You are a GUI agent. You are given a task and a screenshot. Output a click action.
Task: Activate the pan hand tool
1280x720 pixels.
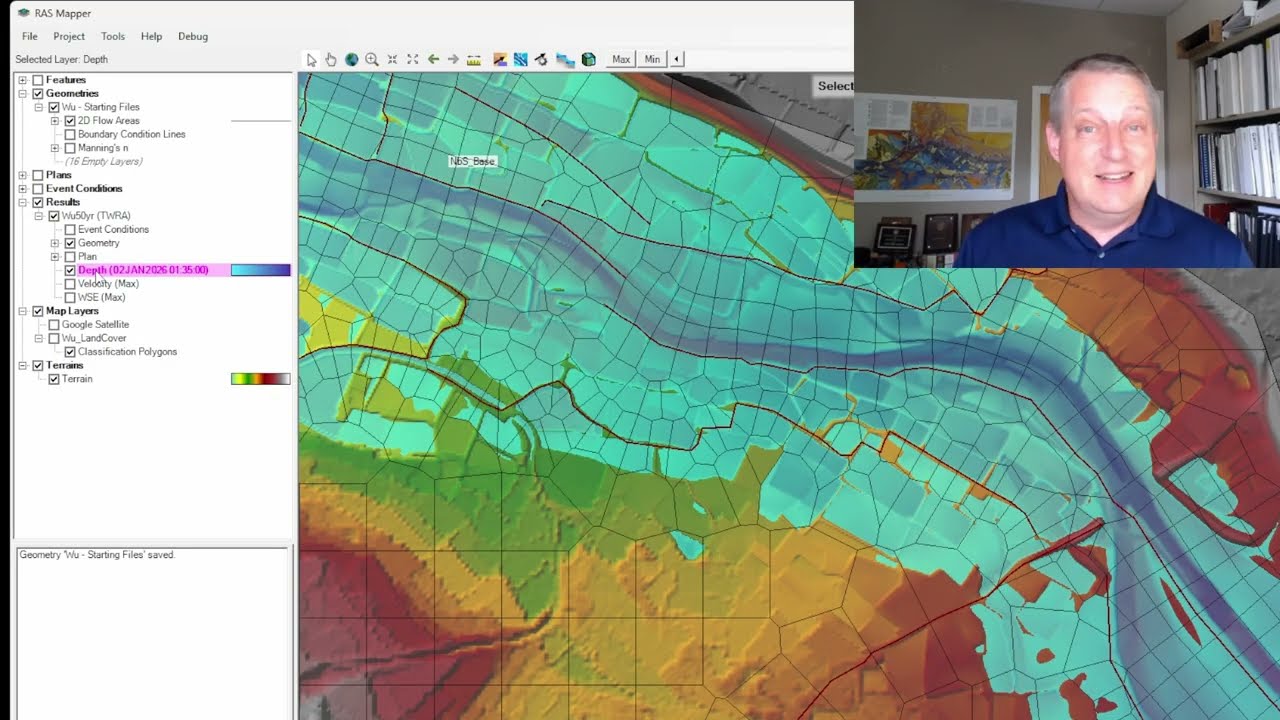click(x=331, y=60)
